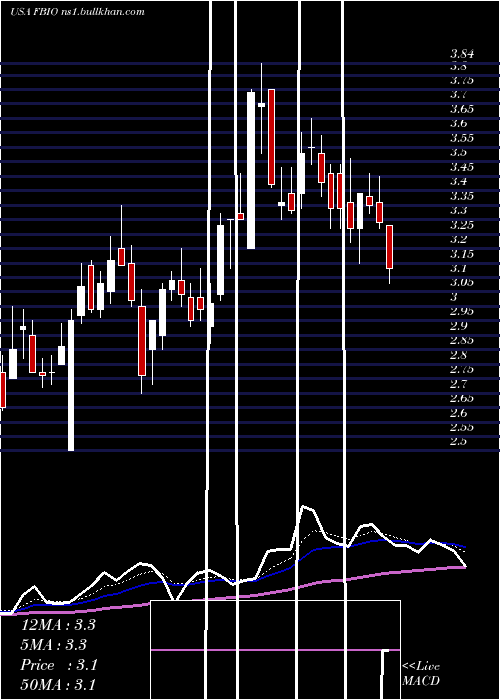Click the 3.15 price level label

pyautogui.click(x=462, y=254)
